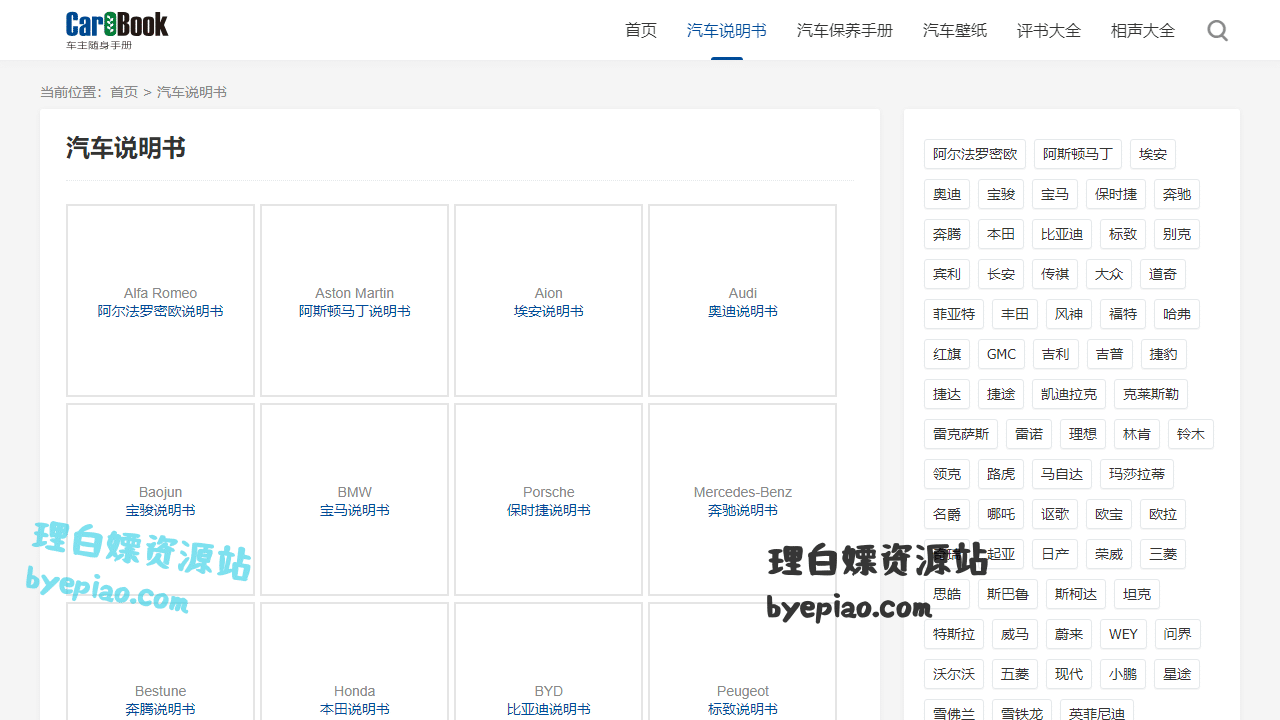
Task: Select the 马自达 sidebar tag
Action: 1062,474
